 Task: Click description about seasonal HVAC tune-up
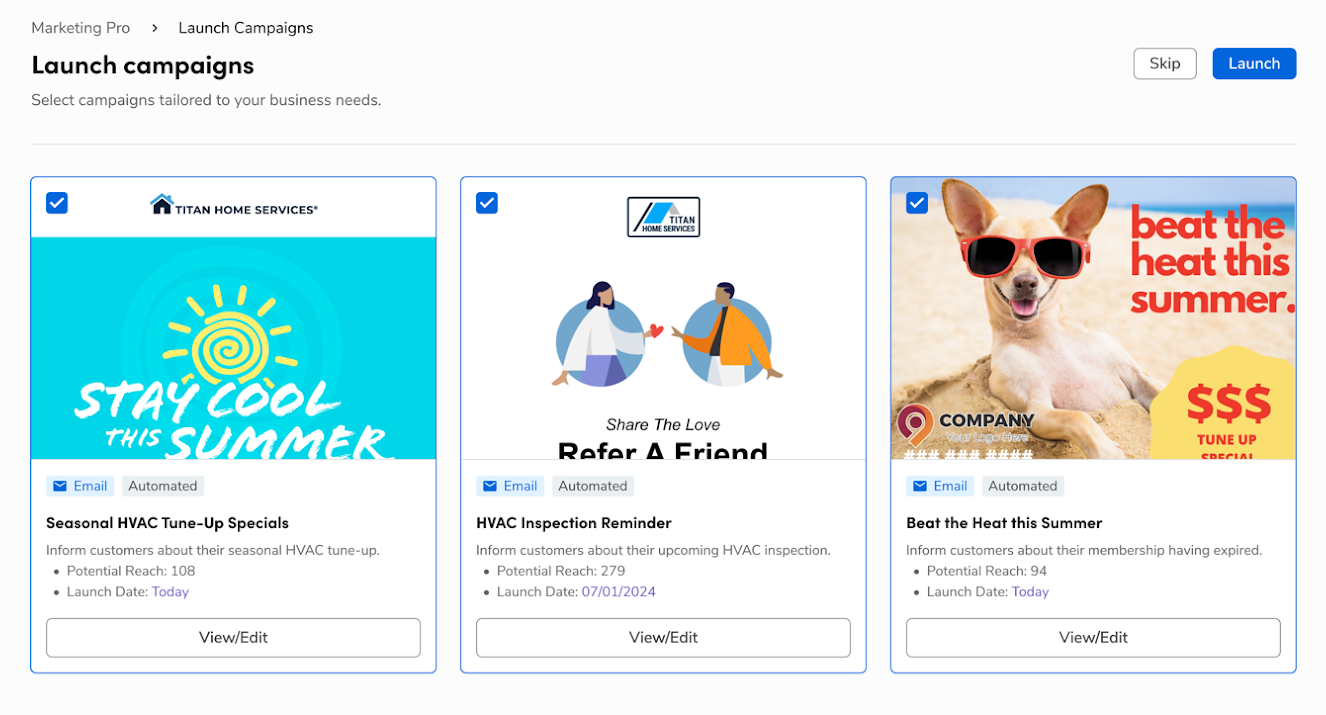[213, 550]
